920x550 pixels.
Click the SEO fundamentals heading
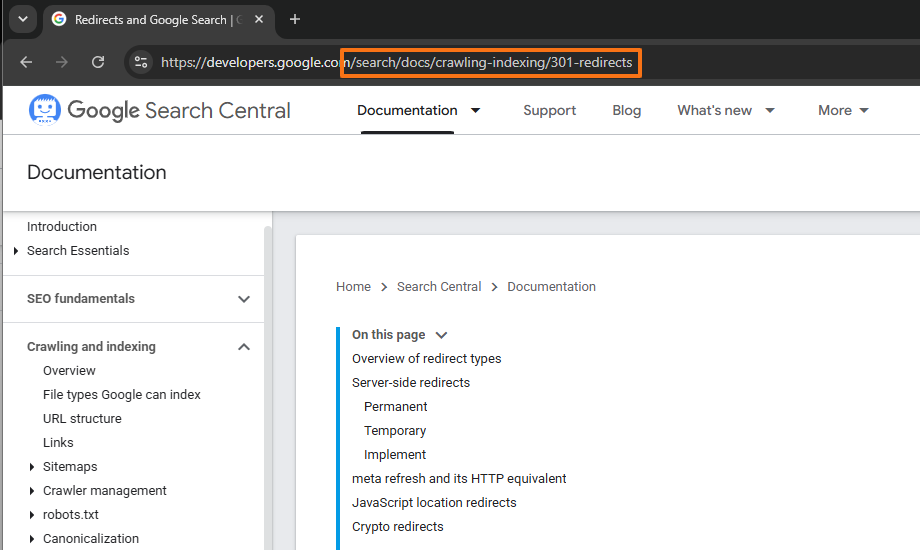point(81,299)
